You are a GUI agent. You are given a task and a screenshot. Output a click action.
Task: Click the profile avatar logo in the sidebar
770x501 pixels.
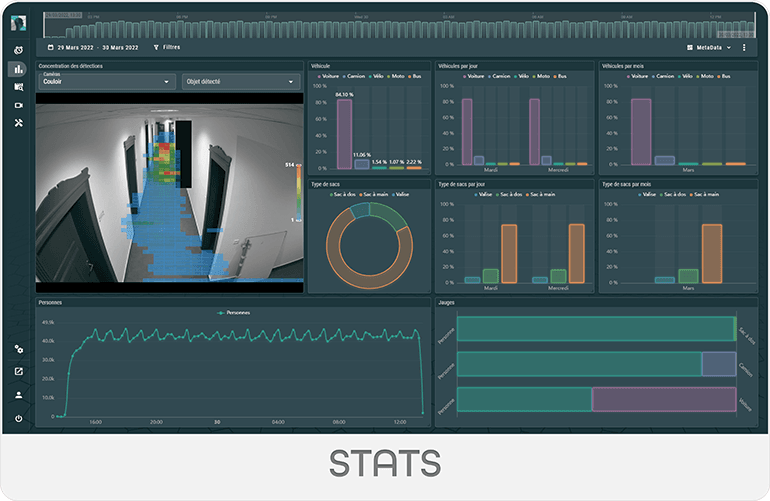pos(18,23)
